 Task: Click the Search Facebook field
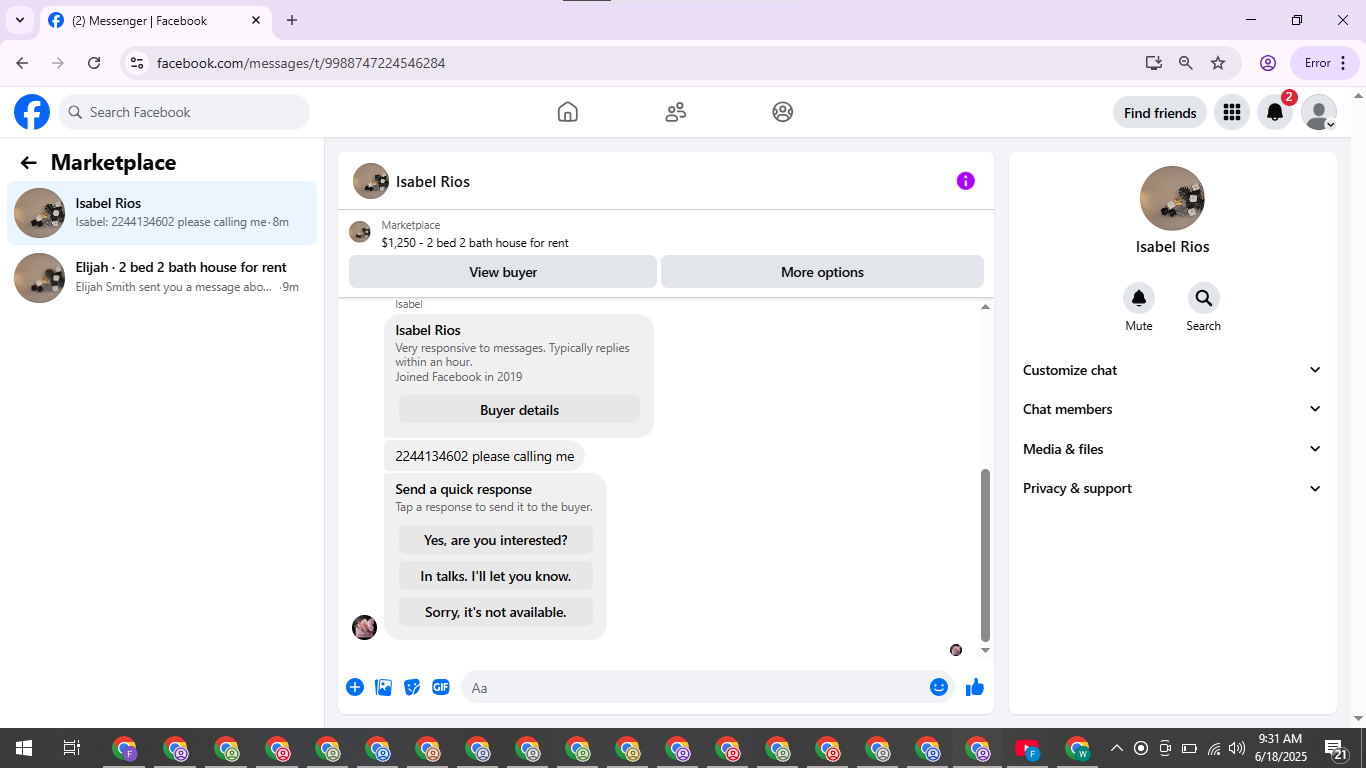pos(184,112)
